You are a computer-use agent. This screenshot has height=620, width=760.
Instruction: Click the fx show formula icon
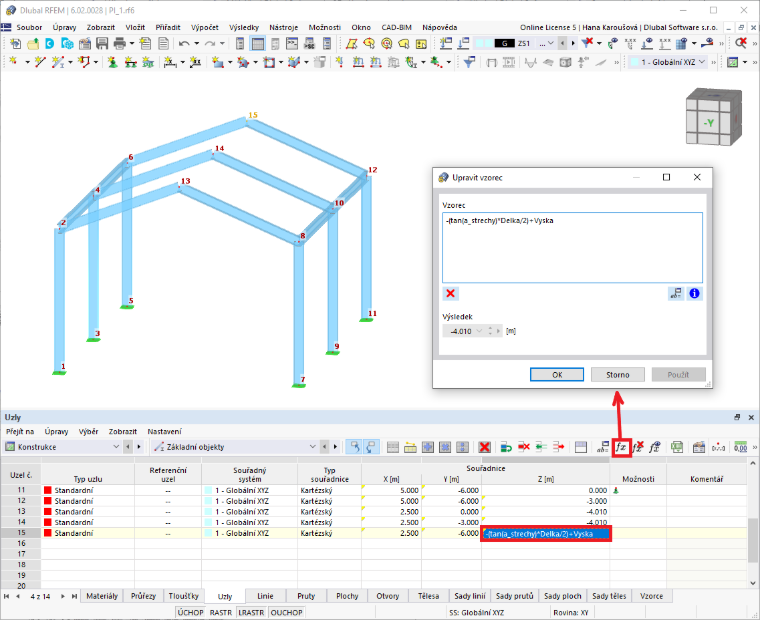[654, 447]
